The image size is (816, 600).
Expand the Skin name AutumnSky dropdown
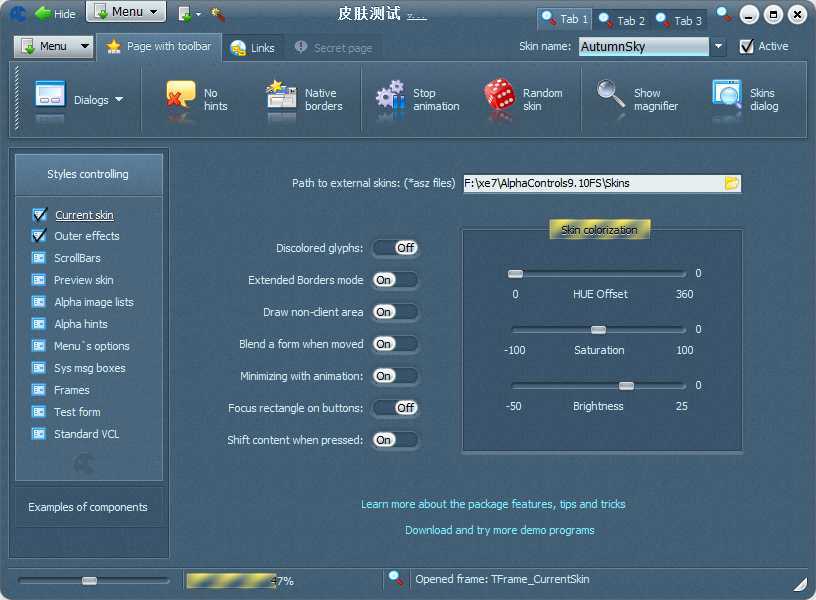(x=718, y=47)
